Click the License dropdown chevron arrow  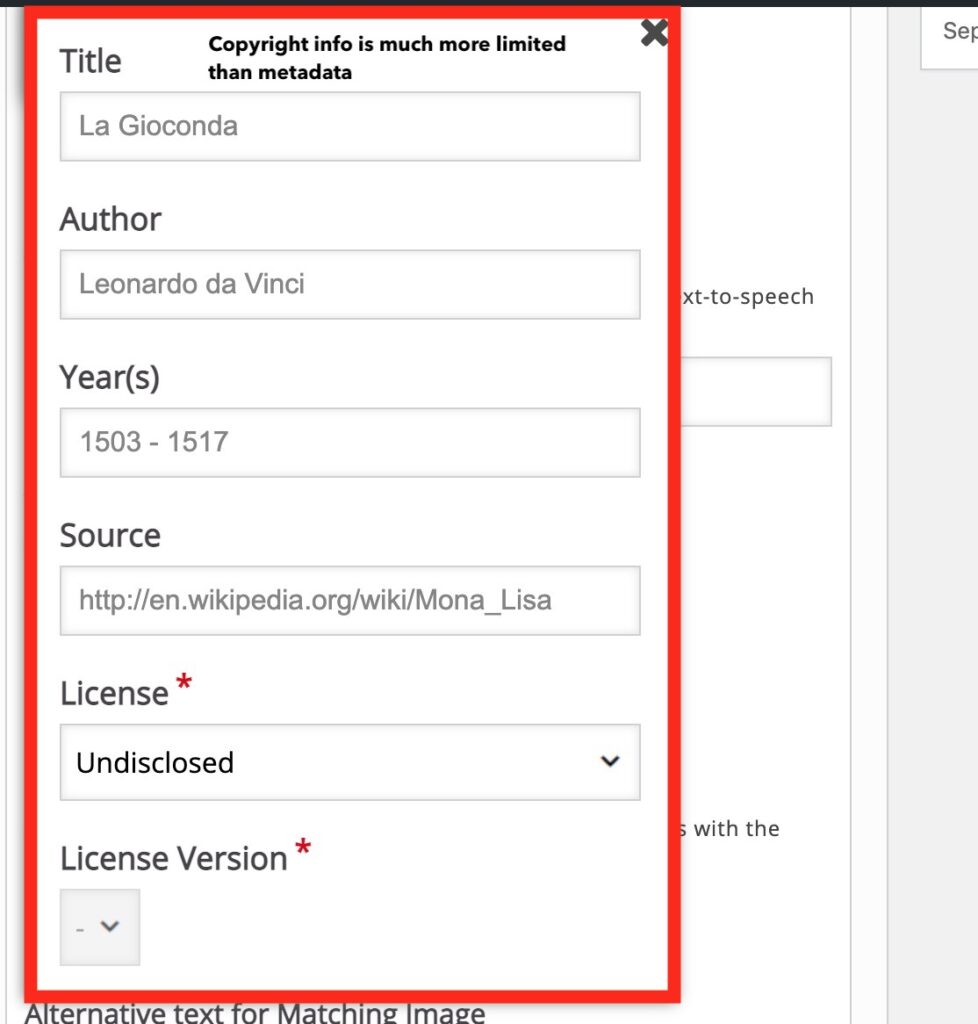click(x=609, y=762)
